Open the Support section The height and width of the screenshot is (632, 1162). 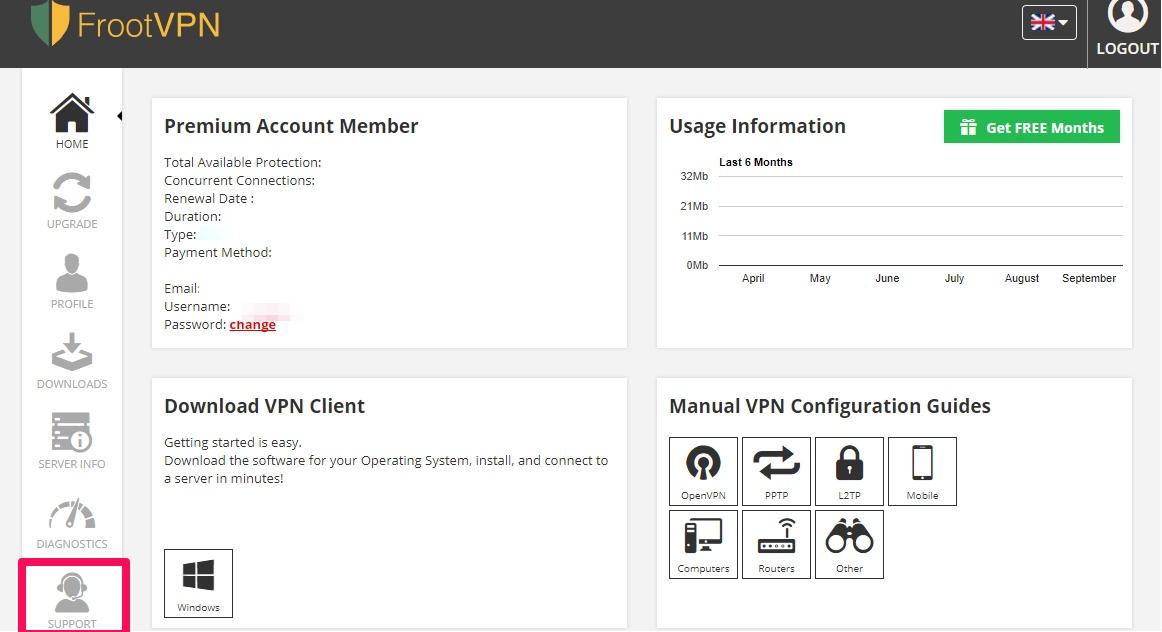click(x=72, y=601)
